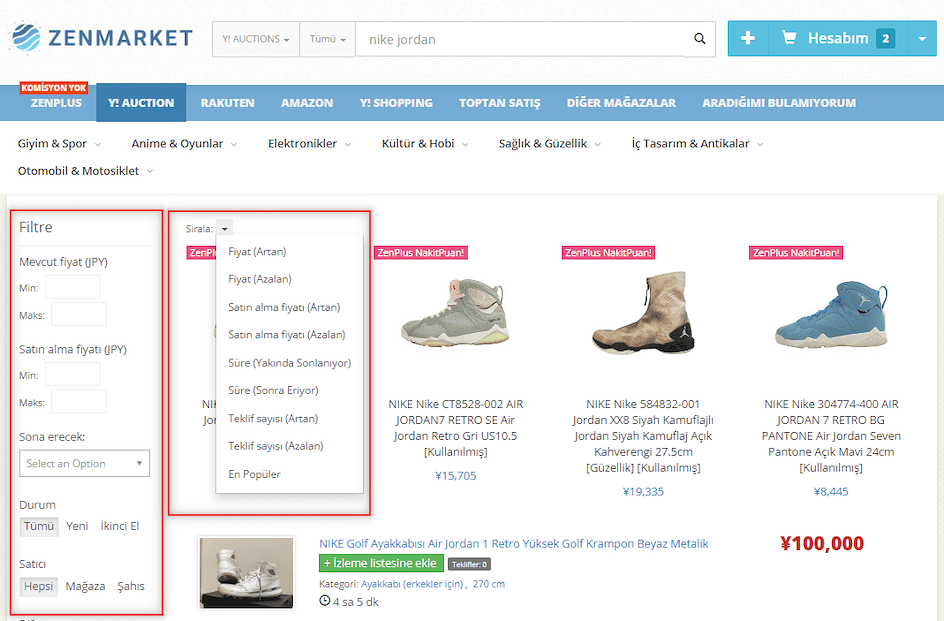This screenshot has width=944, height=621.
Task: Open NIKE Golf Ayakkabısı Air Jordan 1 listing link
Action: (514, 544)
